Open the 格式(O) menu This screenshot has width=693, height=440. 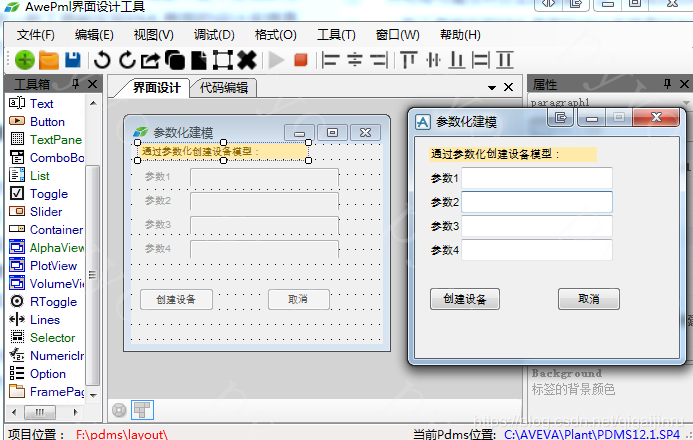pos(275,35)
